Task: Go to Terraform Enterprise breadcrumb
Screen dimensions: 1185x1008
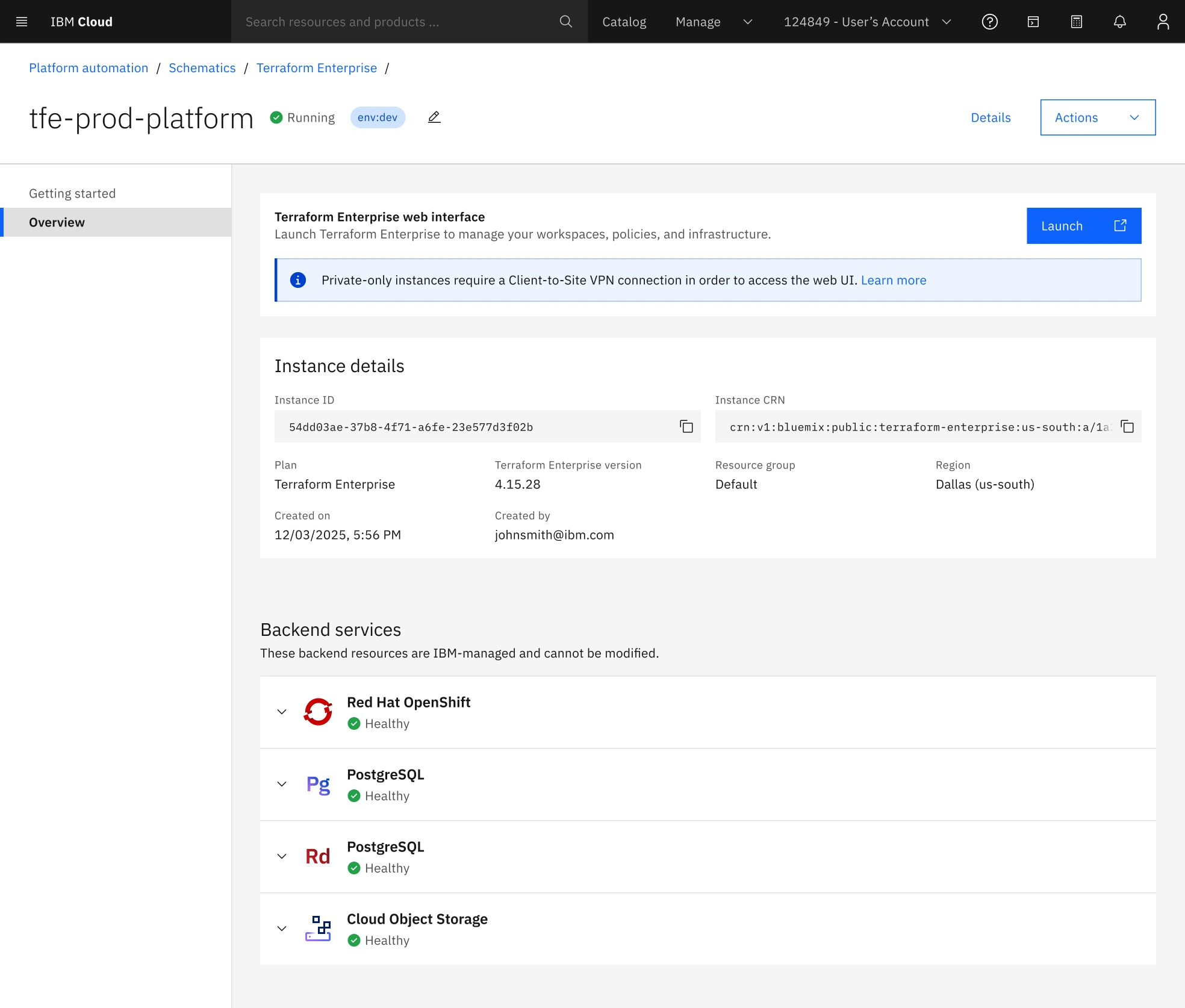Action: pos(317,68)
